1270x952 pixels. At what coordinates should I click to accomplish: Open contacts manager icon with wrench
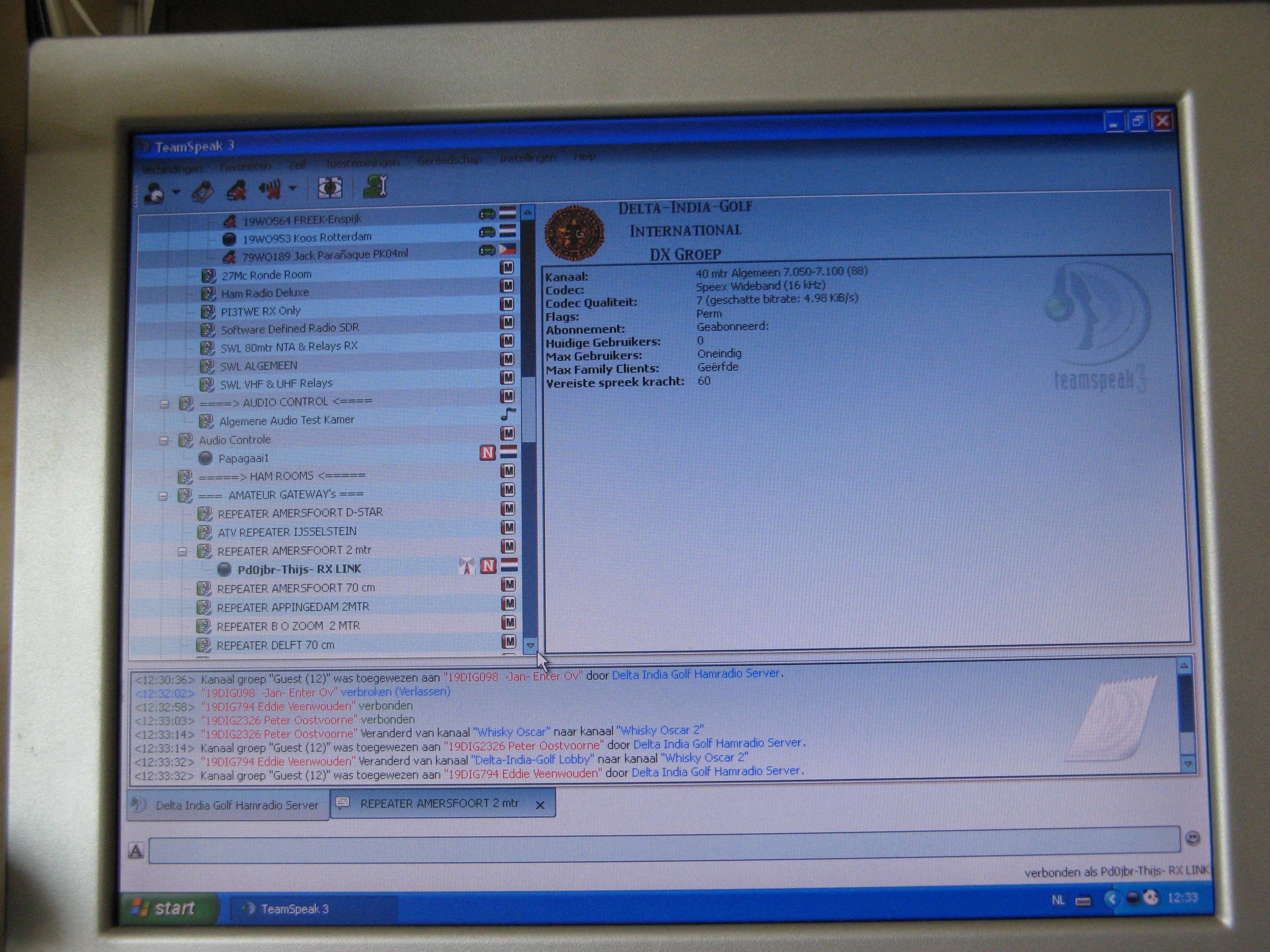point(375,186)
